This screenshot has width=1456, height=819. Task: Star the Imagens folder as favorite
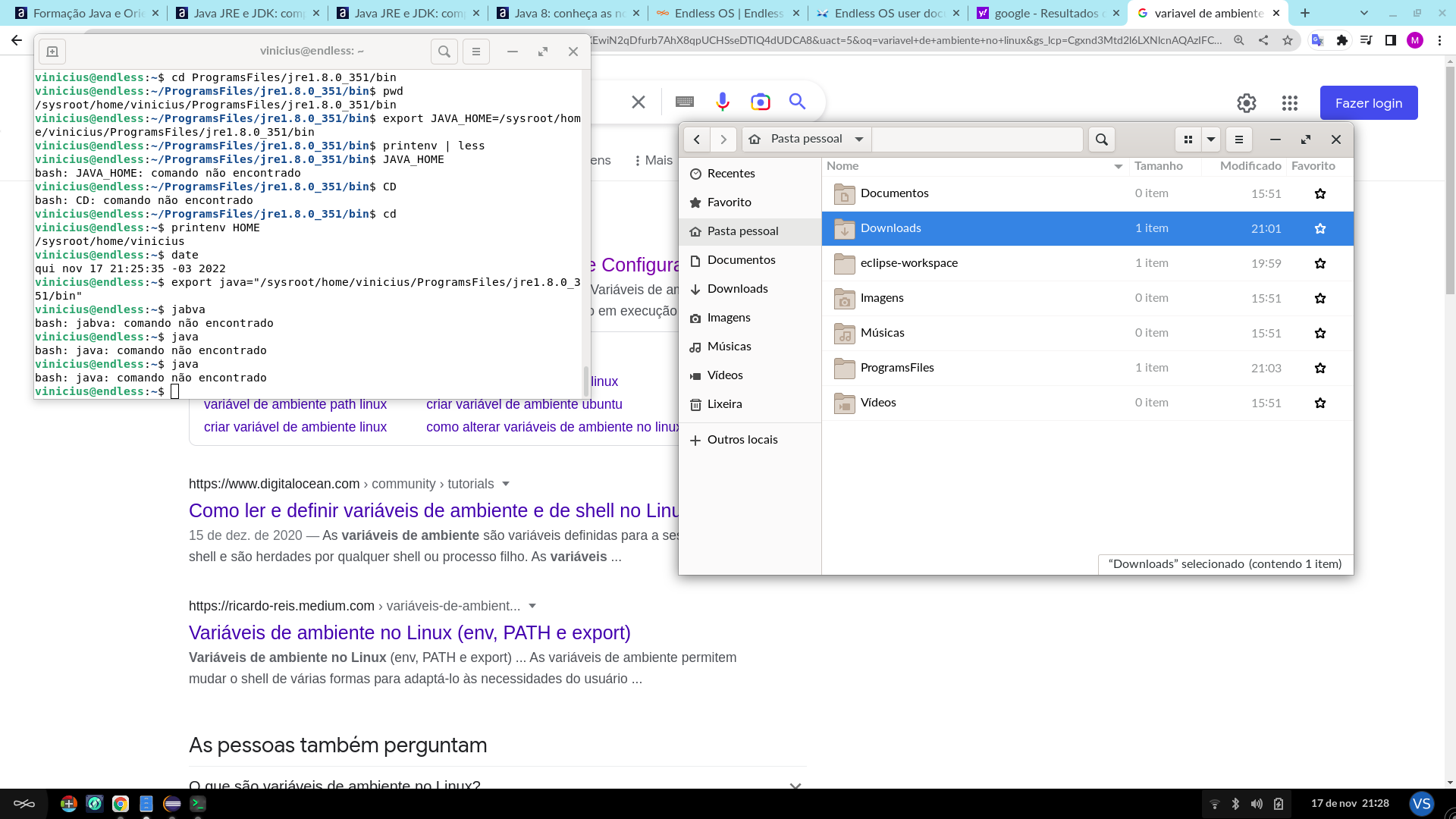1320,299
